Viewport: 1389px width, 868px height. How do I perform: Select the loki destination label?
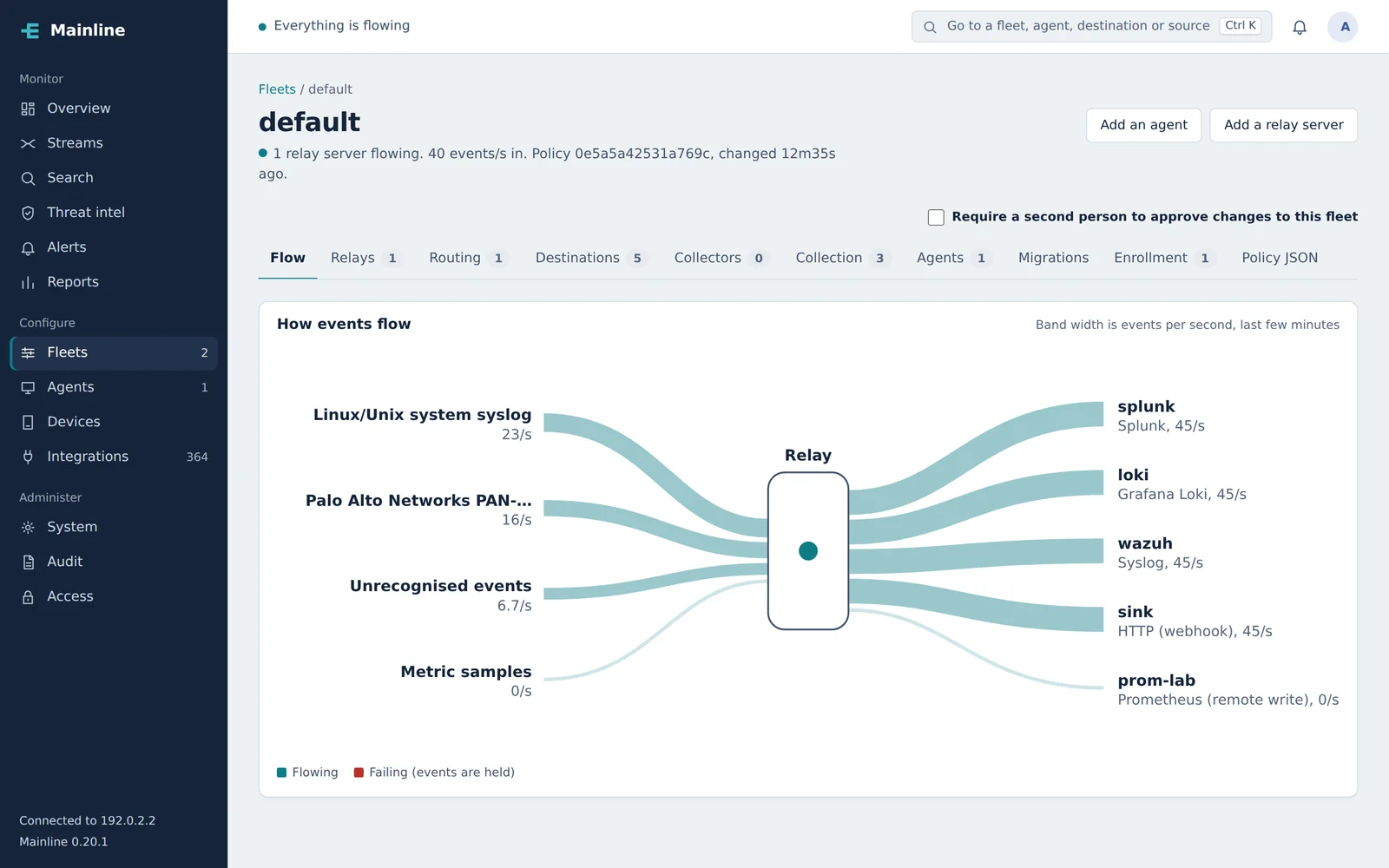click(1133, 475)
